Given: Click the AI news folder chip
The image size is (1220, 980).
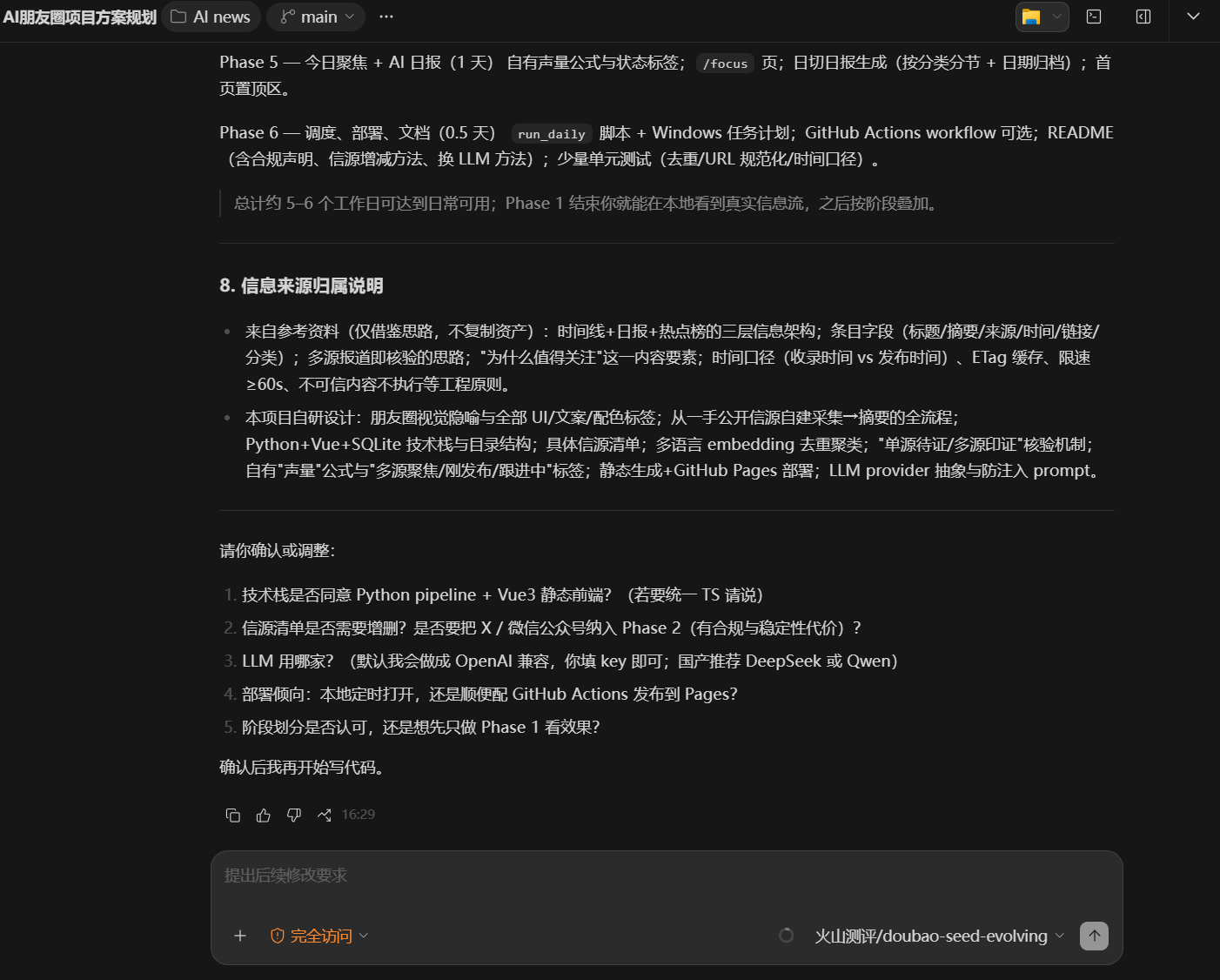Looking at the screenshot, I should [211, 17].
